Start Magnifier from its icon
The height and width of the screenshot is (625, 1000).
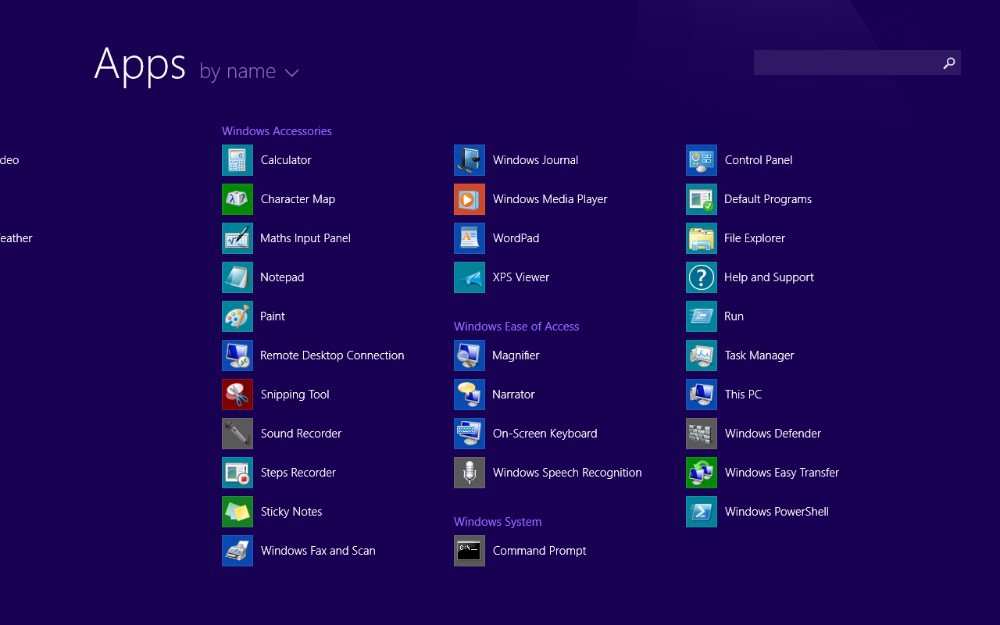[x=469, y=355]
